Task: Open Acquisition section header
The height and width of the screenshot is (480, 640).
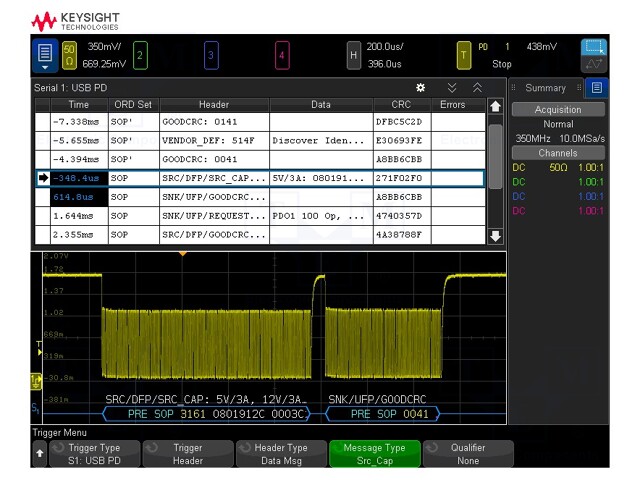Action: click(x=558, y=109)
